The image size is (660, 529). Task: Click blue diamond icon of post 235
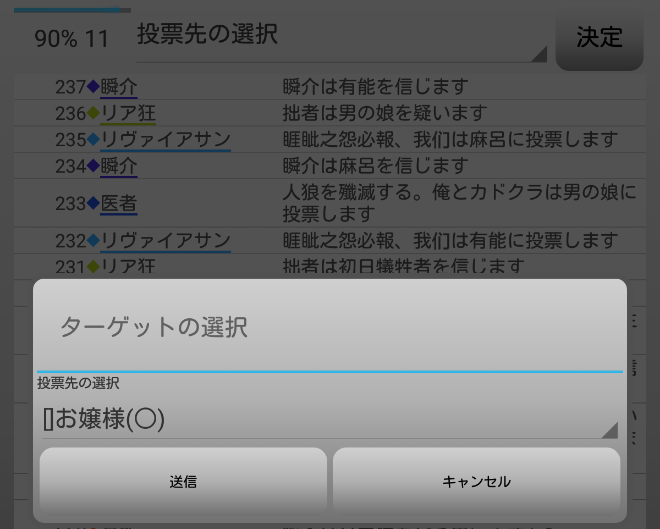pos(93,139)
